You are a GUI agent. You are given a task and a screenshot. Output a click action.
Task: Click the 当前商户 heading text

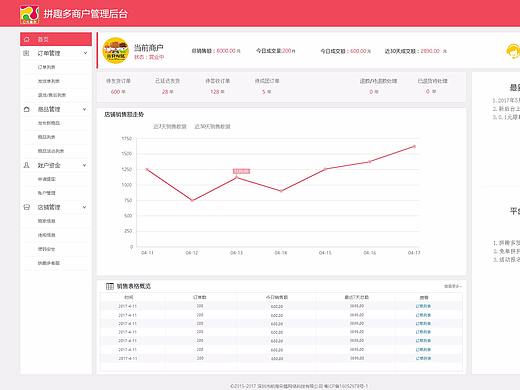(149, 47)
